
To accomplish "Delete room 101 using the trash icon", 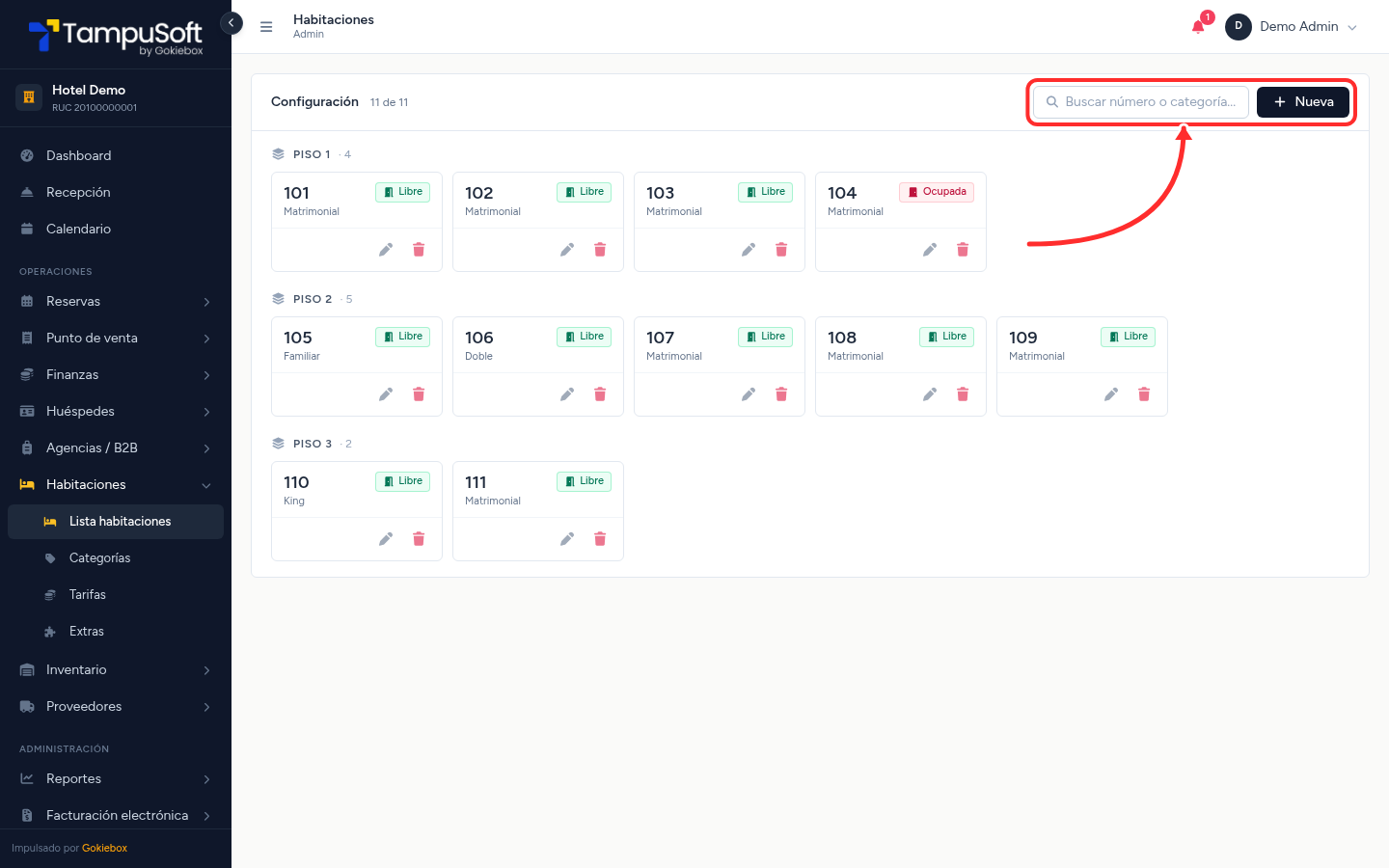I will pyautogui.click(x=419, y=250).
